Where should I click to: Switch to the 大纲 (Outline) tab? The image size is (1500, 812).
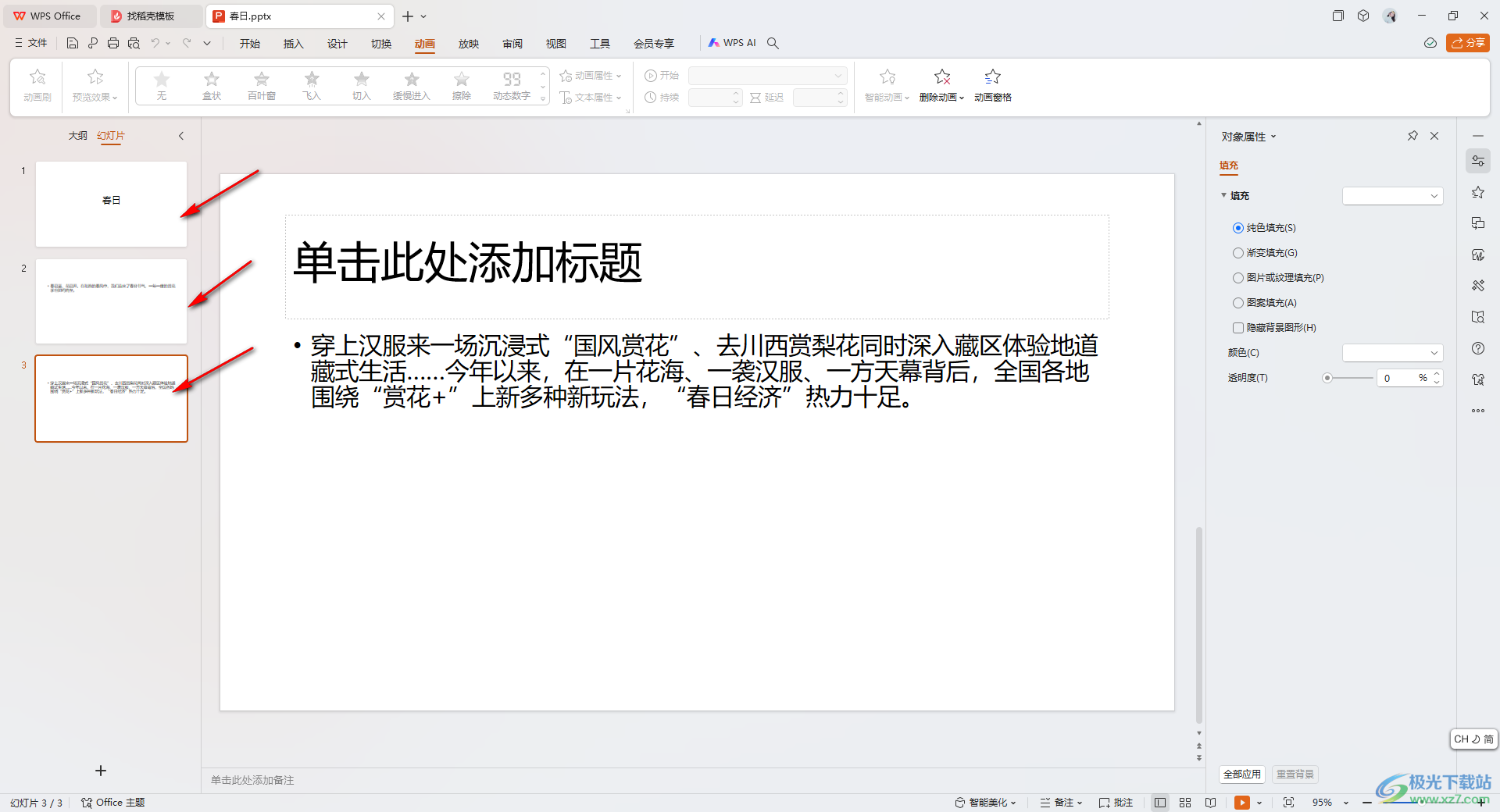(77, 136)
